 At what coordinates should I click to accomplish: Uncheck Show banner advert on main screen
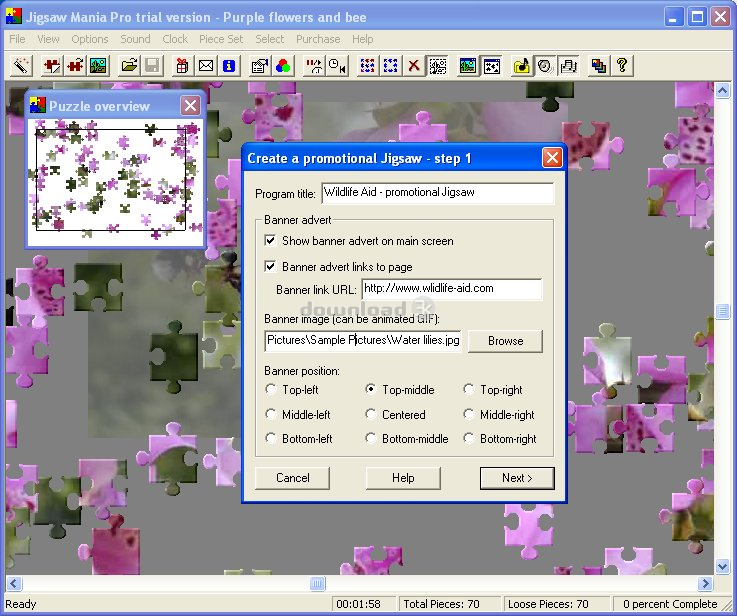(271, 241)
